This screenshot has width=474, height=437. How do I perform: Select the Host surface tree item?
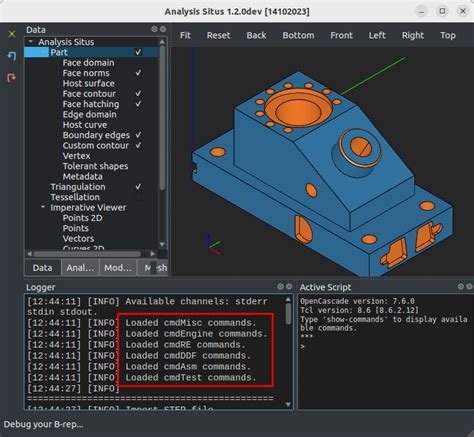point(88,83)
